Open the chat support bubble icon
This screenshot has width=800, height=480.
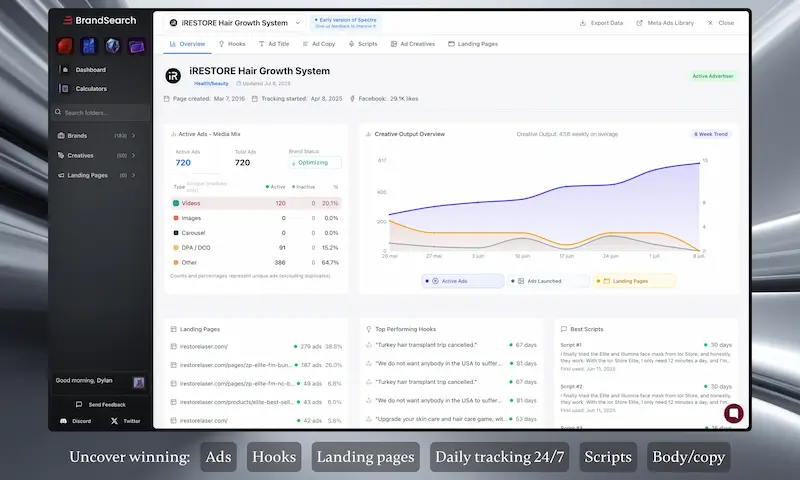(733, 414)
